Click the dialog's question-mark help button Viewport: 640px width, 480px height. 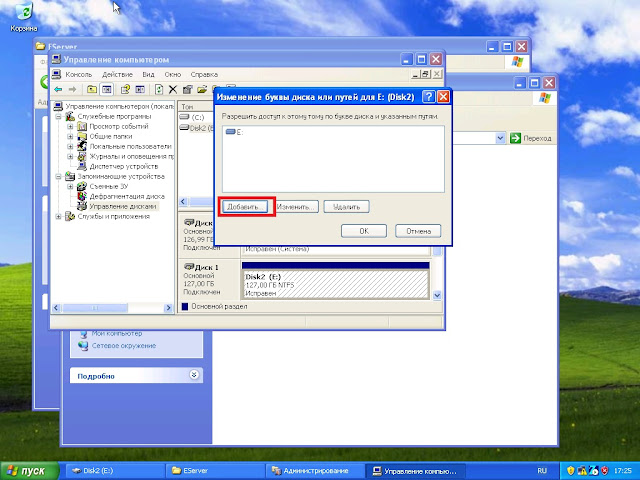coord(429,97)
